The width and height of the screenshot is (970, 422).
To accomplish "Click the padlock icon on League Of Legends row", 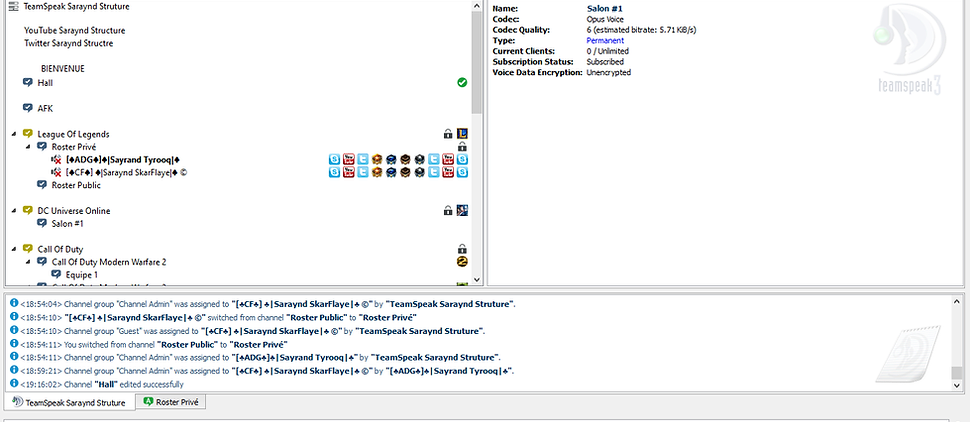I will (x=448, y=134).
